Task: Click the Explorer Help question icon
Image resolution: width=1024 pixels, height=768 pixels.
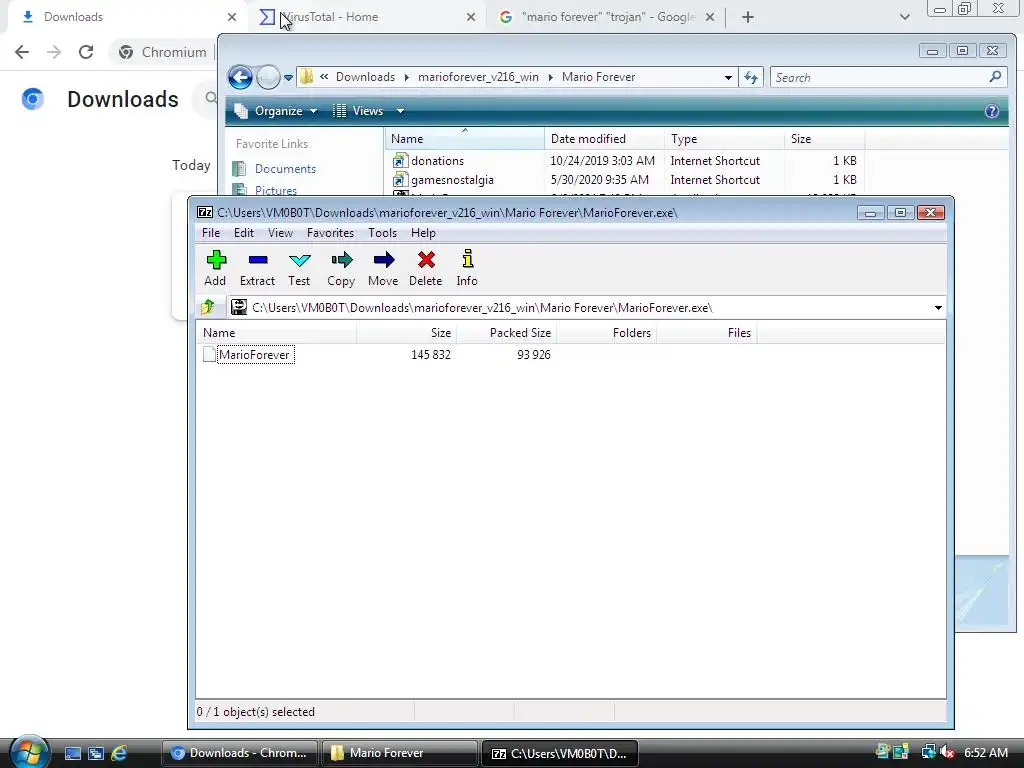Action: (991, 111)
